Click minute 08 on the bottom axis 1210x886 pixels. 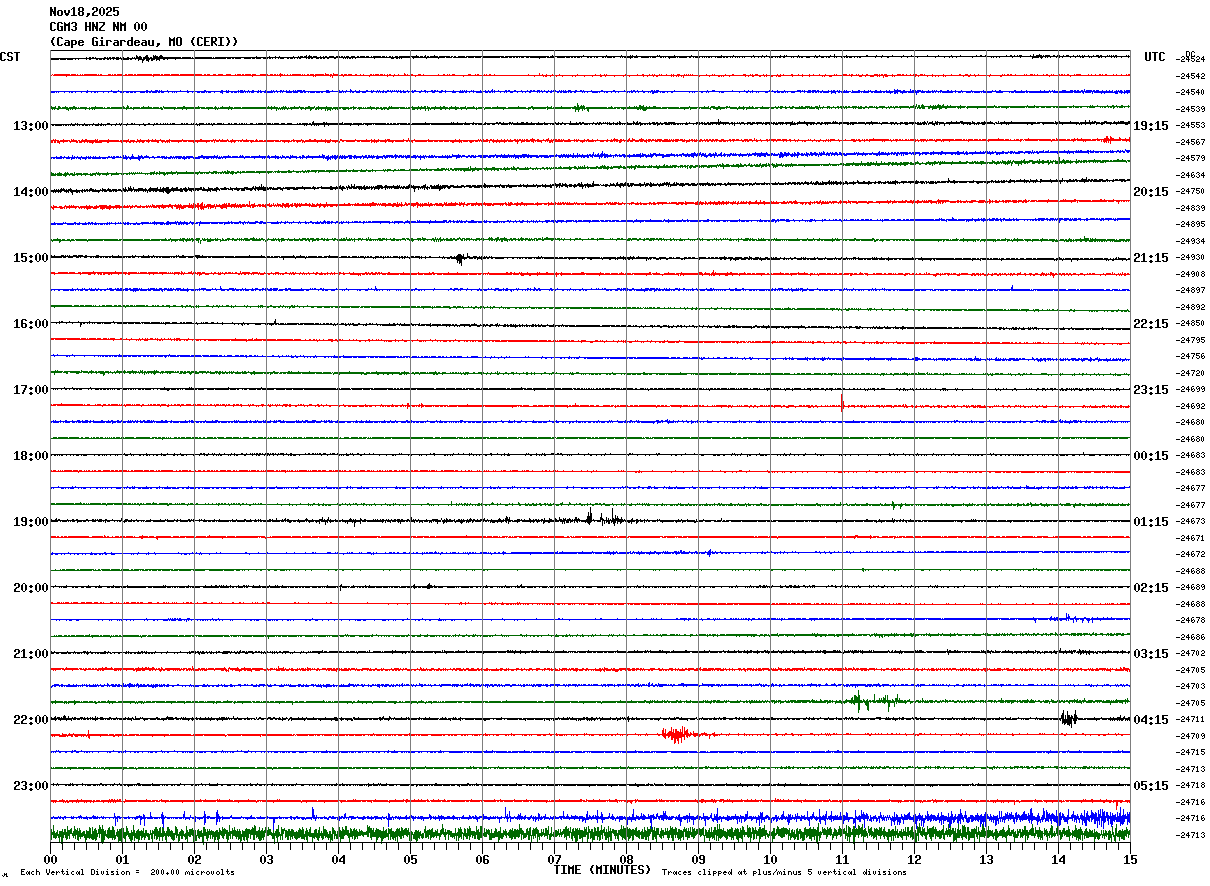(626, 859)
